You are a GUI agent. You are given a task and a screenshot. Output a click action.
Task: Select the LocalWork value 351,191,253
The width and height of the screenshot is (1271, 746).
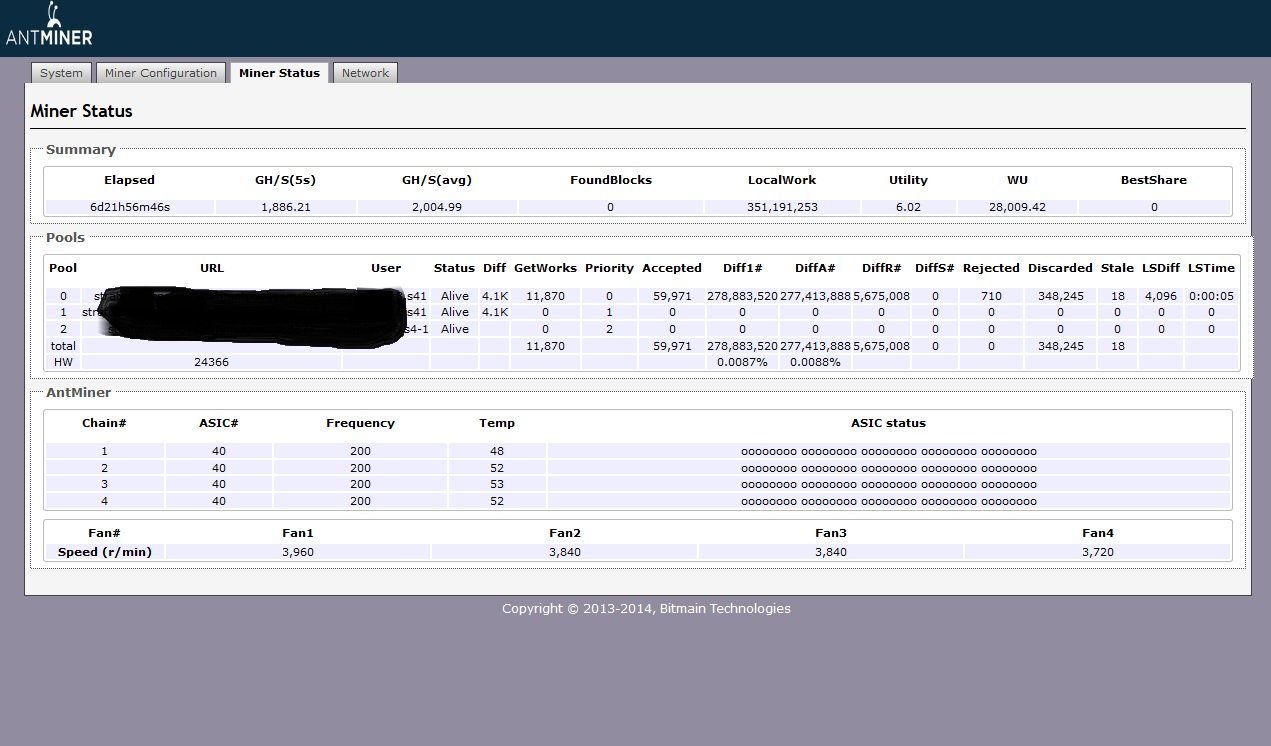[781, 207]
